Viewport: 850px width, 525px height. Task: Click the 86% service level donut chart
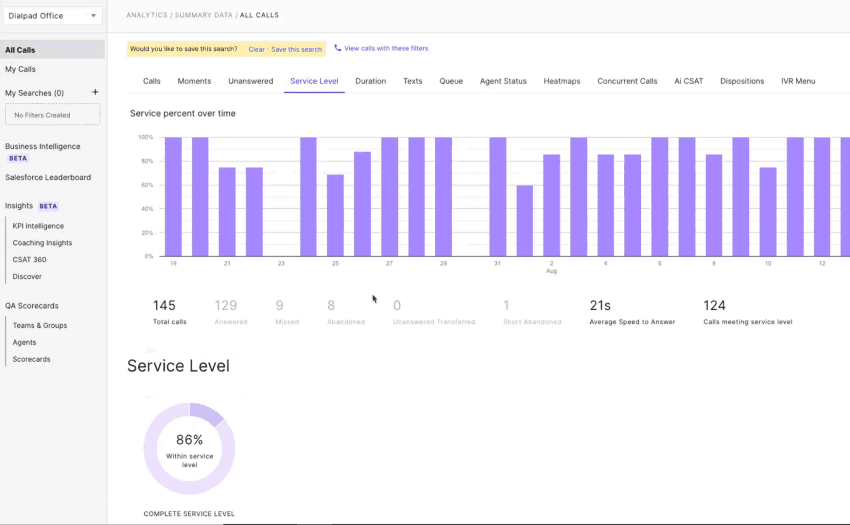pos(189,447)
